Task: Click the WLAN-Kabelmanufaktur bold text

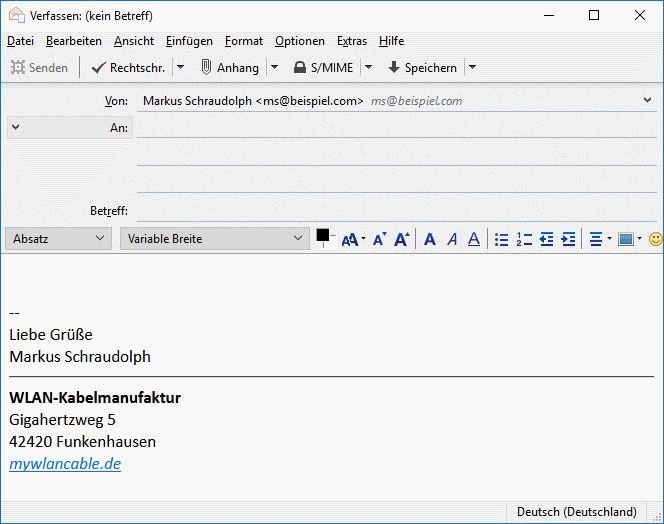Action: [x=95, y=398]
